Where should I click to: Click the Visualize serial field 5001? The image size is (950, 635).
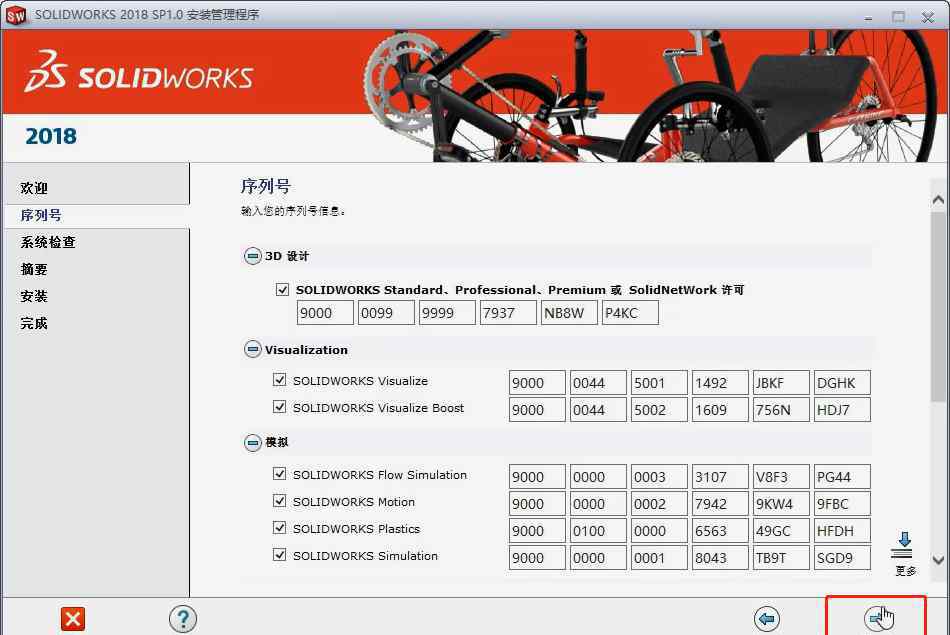point(659,383)
